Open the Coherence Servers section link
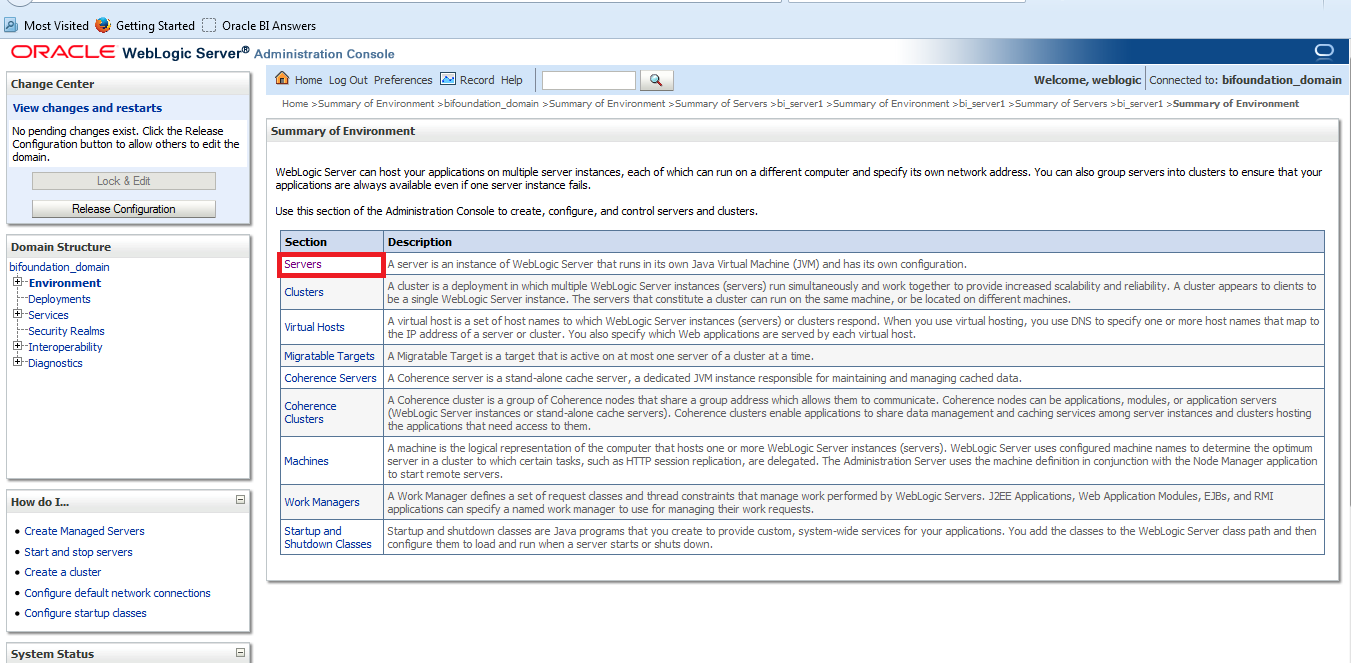1351x663 pixels. coord(330,378)
